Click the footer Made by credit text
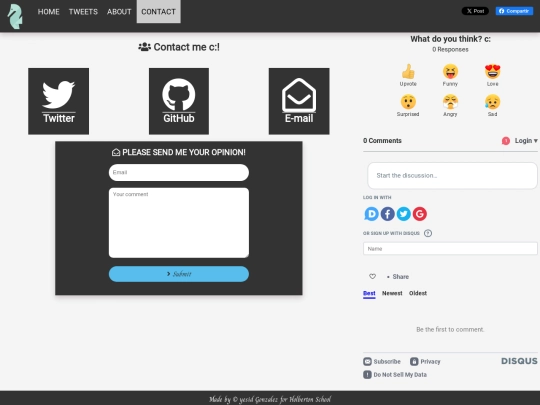The width and height of the screenshot is (540, 405). pos(270,399)
